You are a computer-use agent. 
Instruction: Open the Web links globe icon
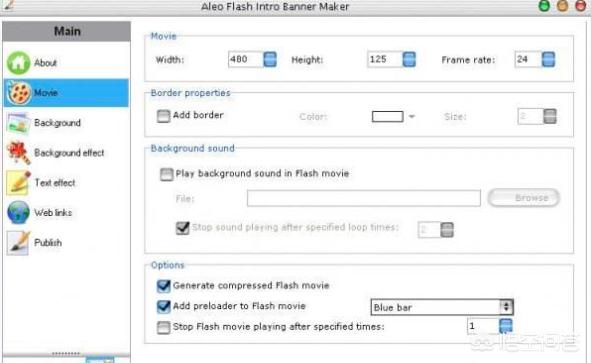click(18, 212)
